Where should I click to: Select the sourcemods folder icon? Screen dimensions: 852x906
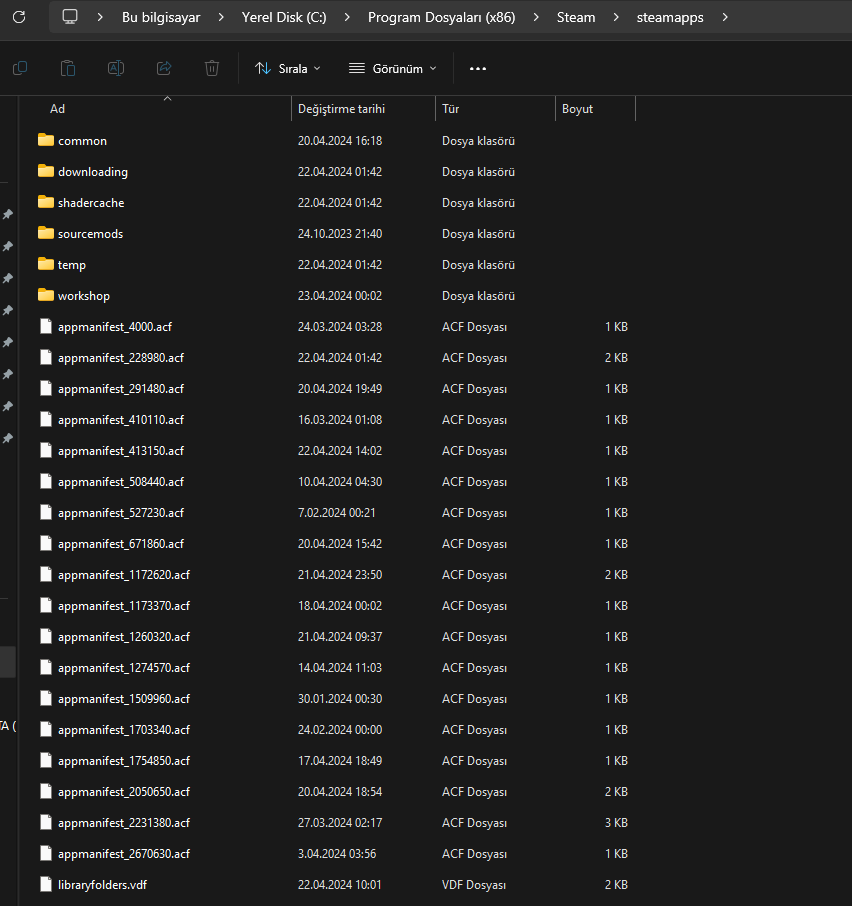(46, 233)
